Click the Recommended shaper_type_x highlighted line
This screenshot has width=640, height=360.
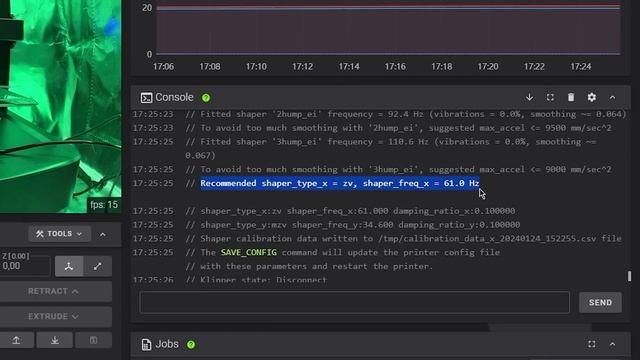tap(340, 183)
